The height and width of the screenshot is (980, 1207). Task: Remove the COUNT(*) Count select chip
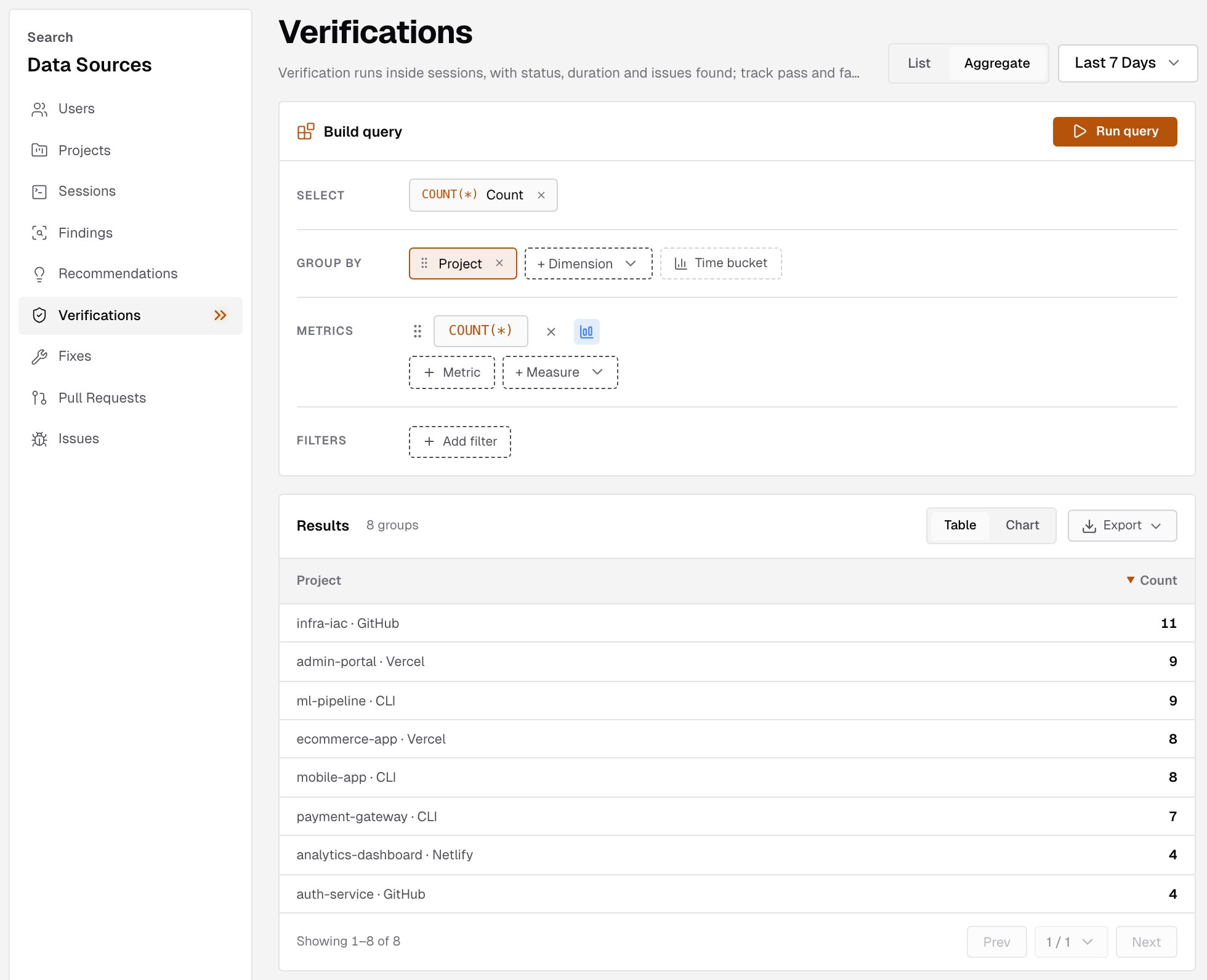click(x=541, y=195)
